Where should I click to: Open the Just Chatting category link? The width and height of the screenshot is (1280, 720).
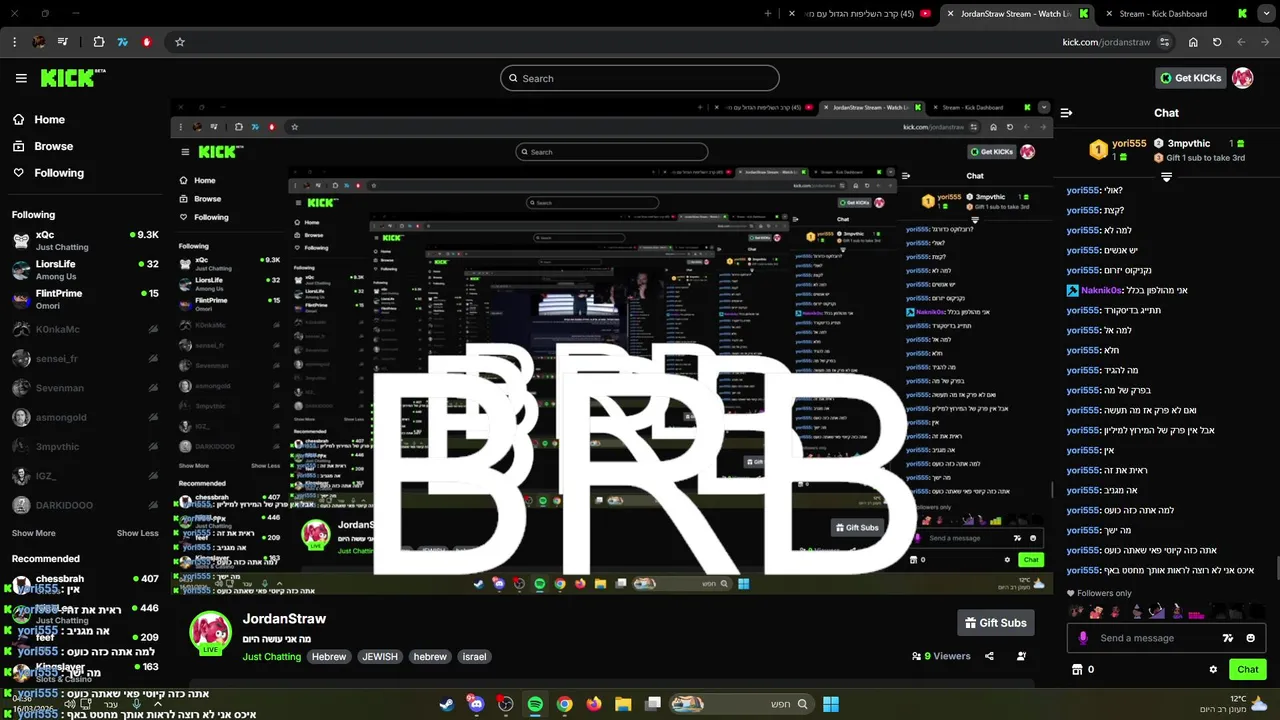(271, 657)
